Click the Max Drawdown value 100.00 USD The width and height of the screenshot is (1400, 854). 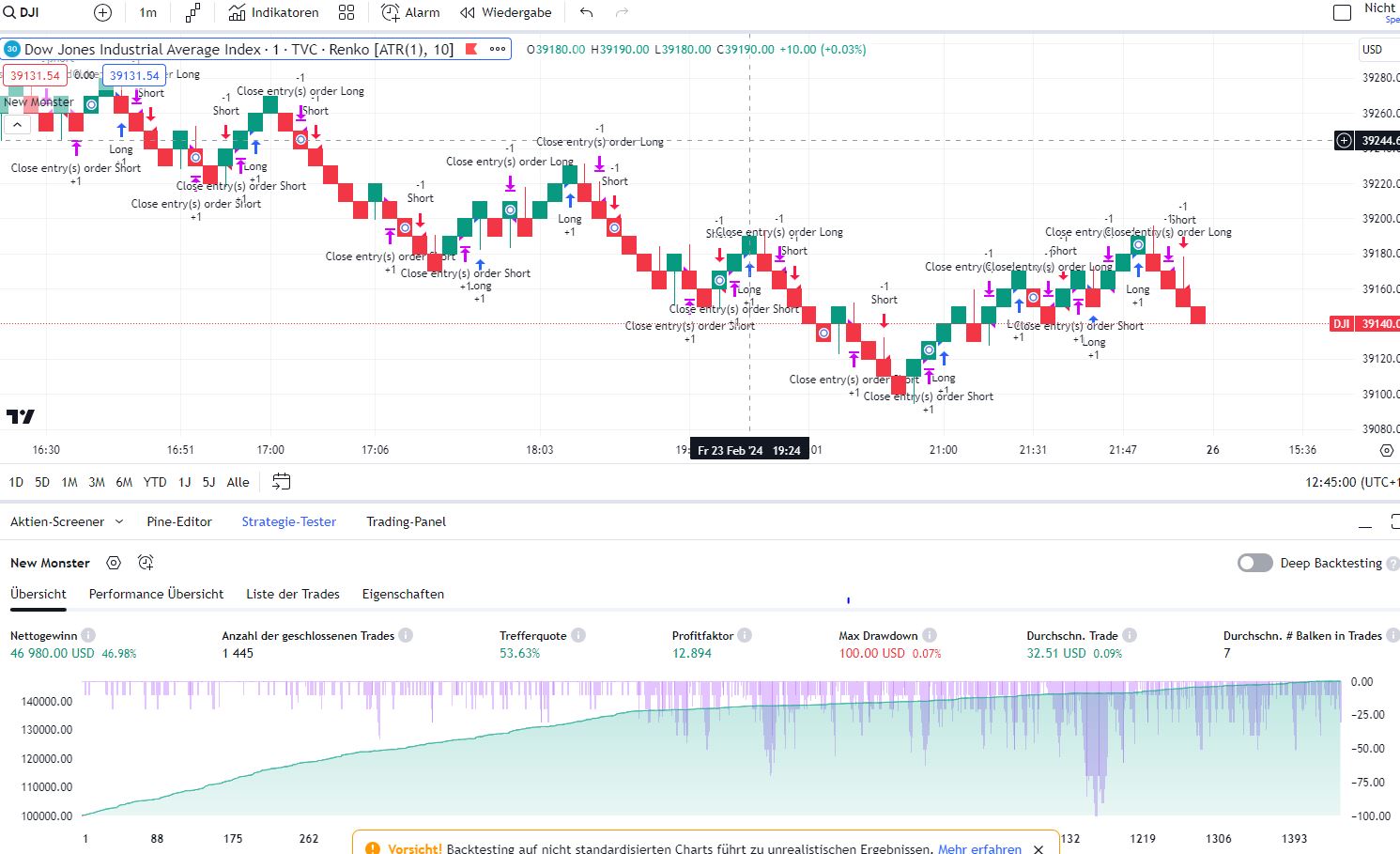coord(872,653)
